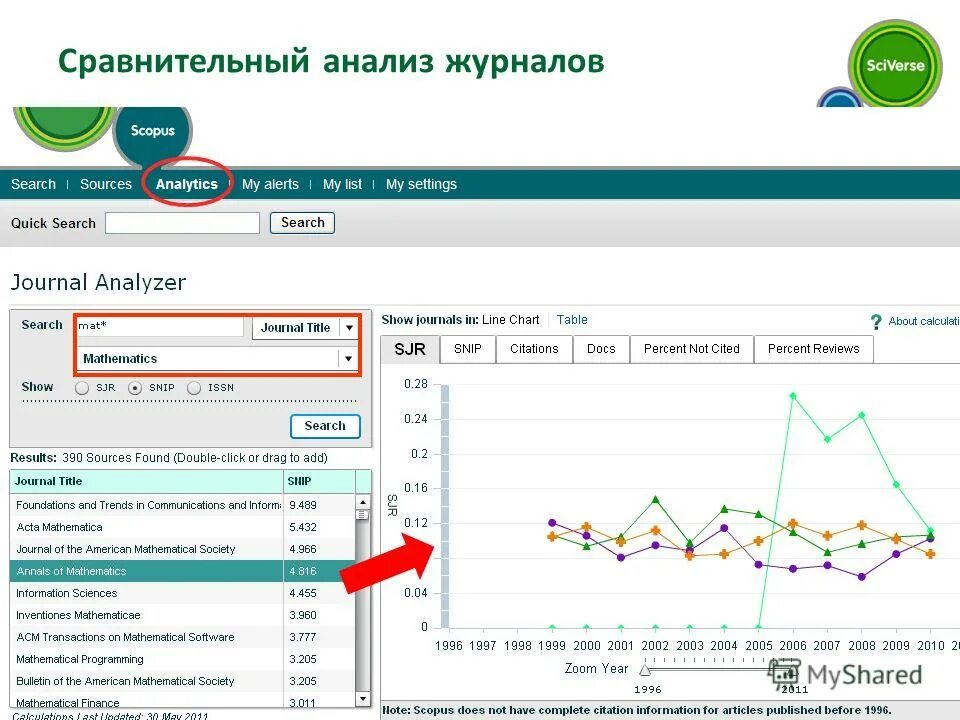Open My list
Viewport: 960px width, 720px height.
[342, 184]
